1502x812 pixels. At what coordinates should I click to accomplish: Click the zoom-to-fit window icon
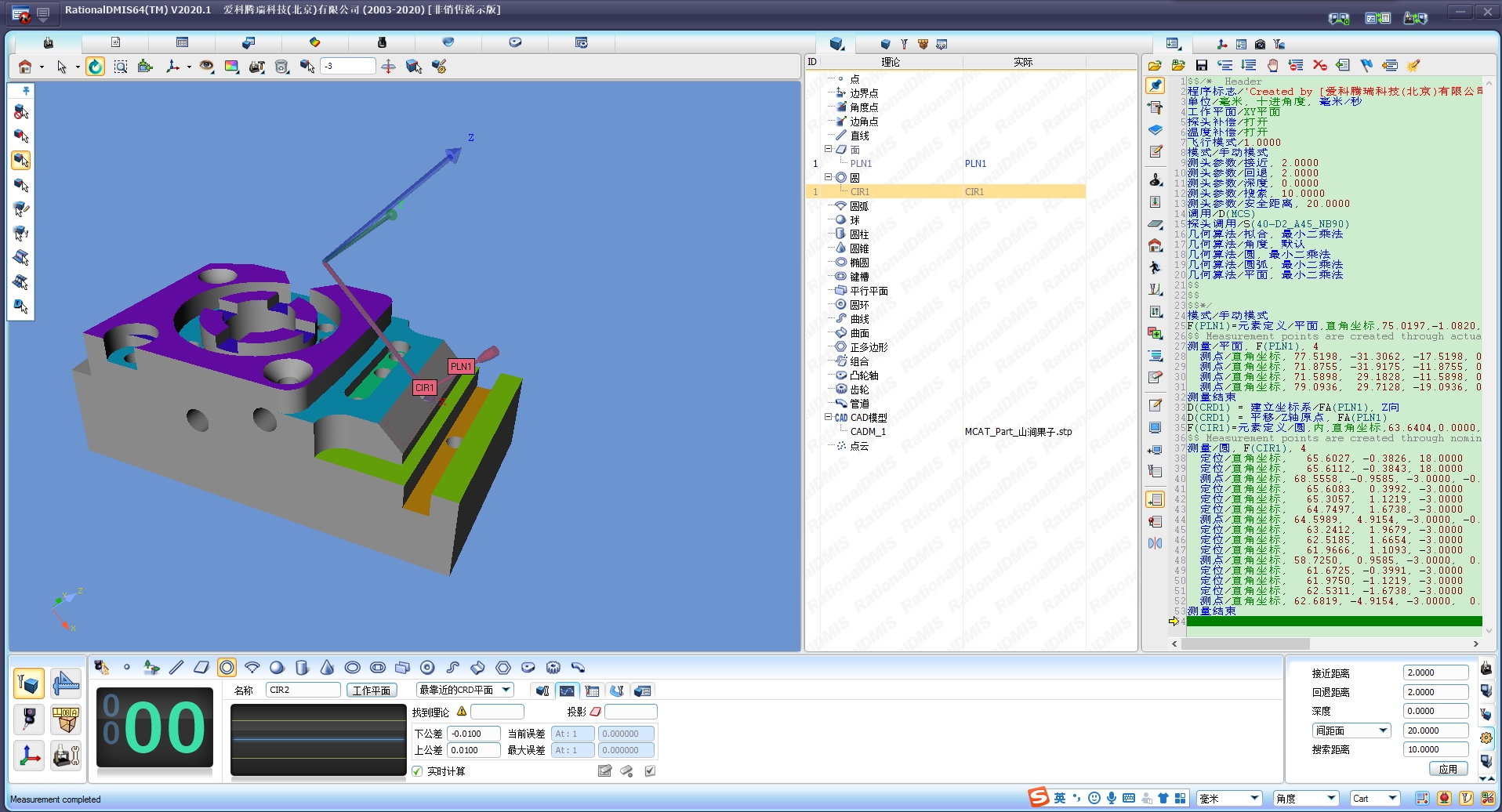(x=120, y=67)
